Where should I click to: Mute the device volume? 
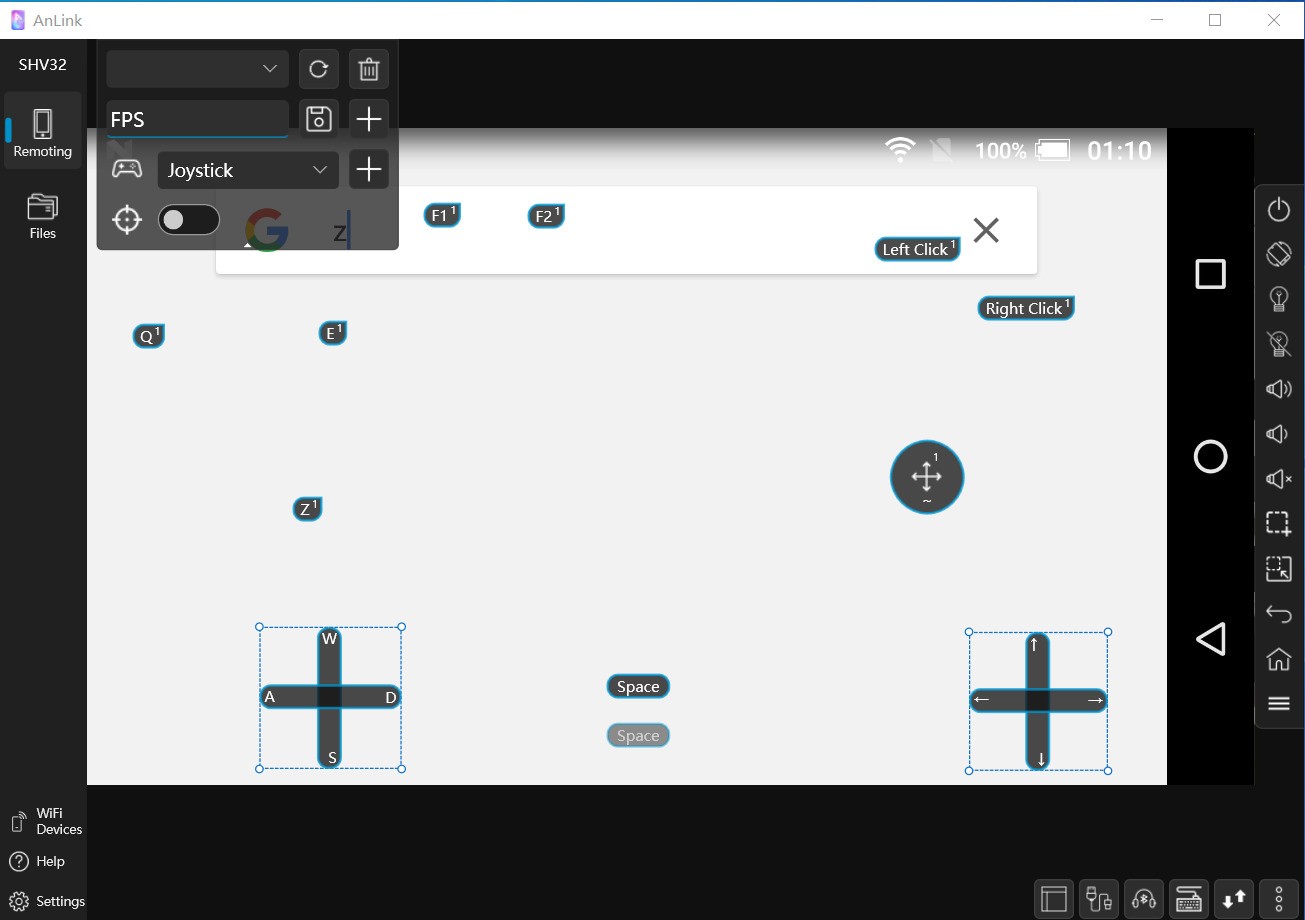pos(1278,479)
